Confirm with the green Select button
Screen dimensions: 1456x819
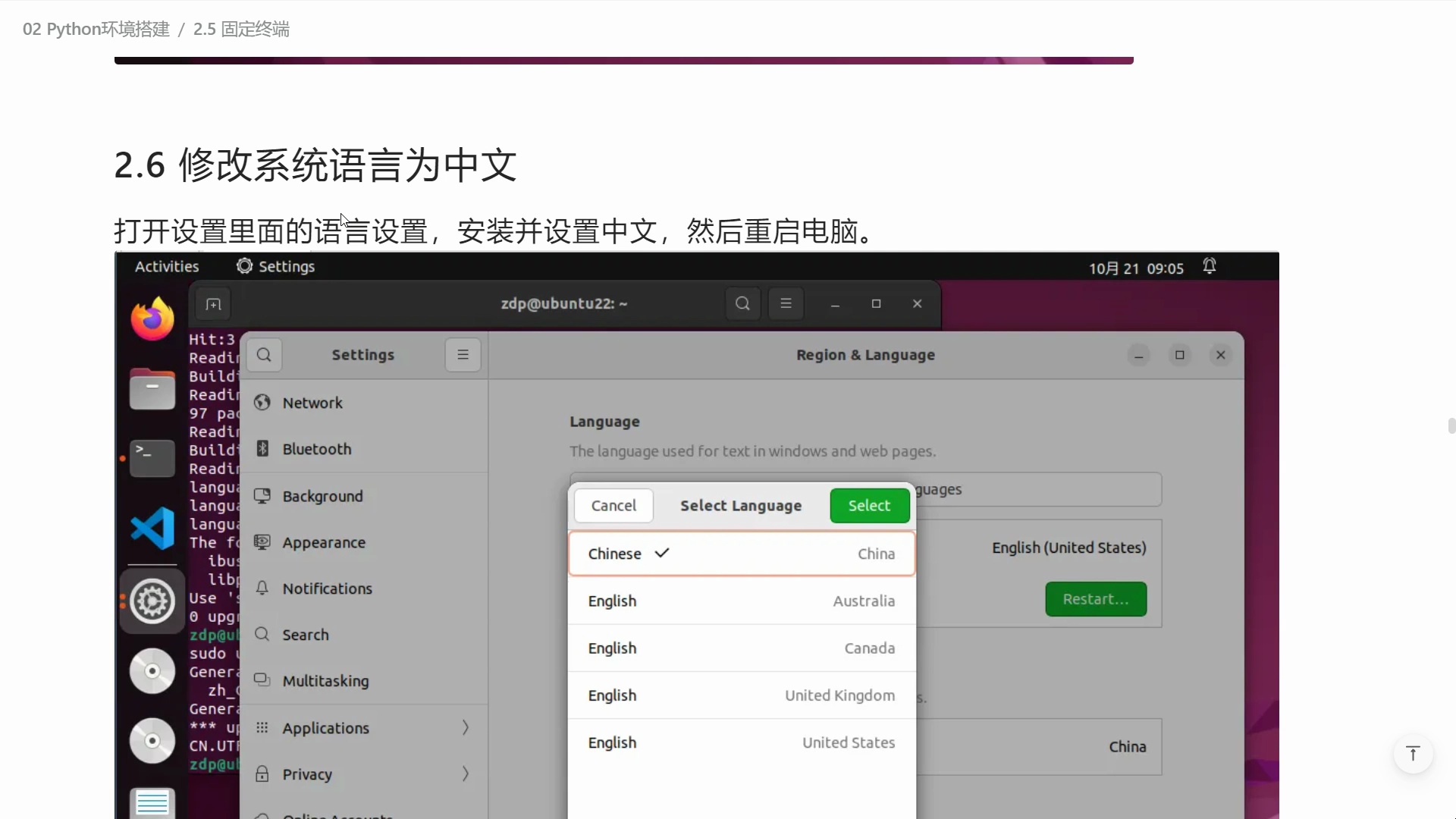pyautogui.click(x=869, y=506)
